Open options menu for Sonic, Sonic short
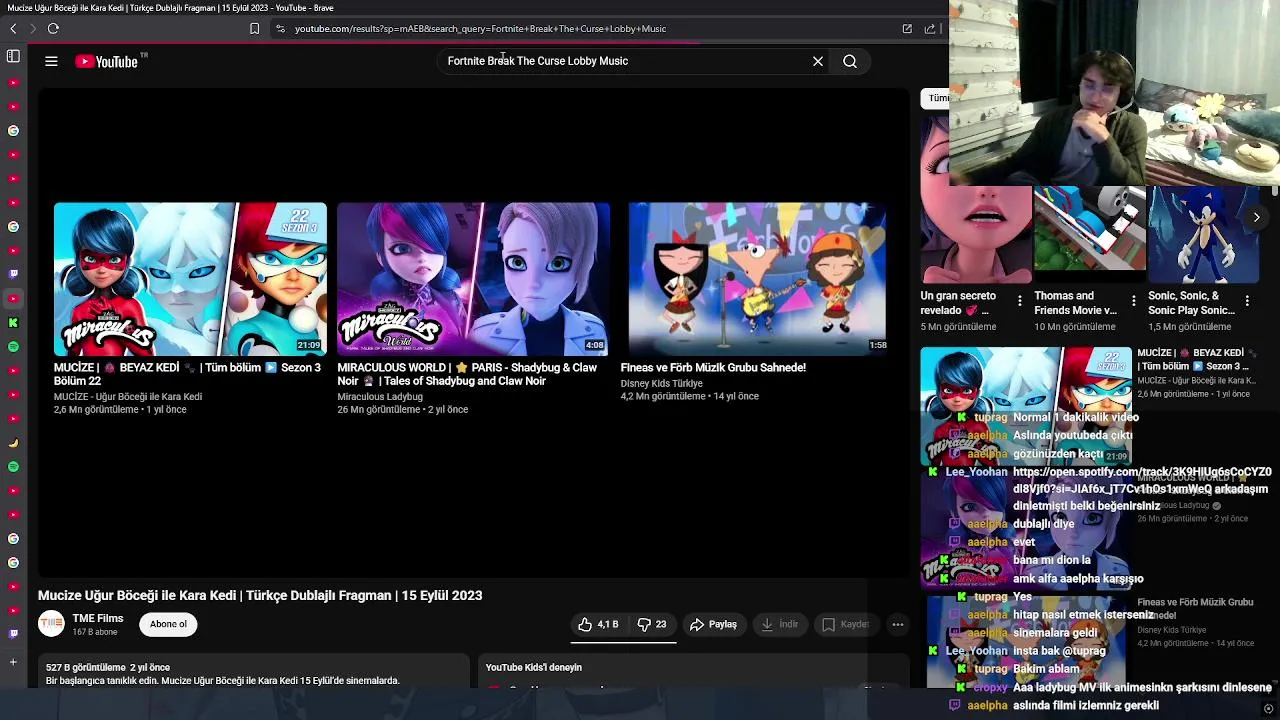 [x=1247, y=301]
